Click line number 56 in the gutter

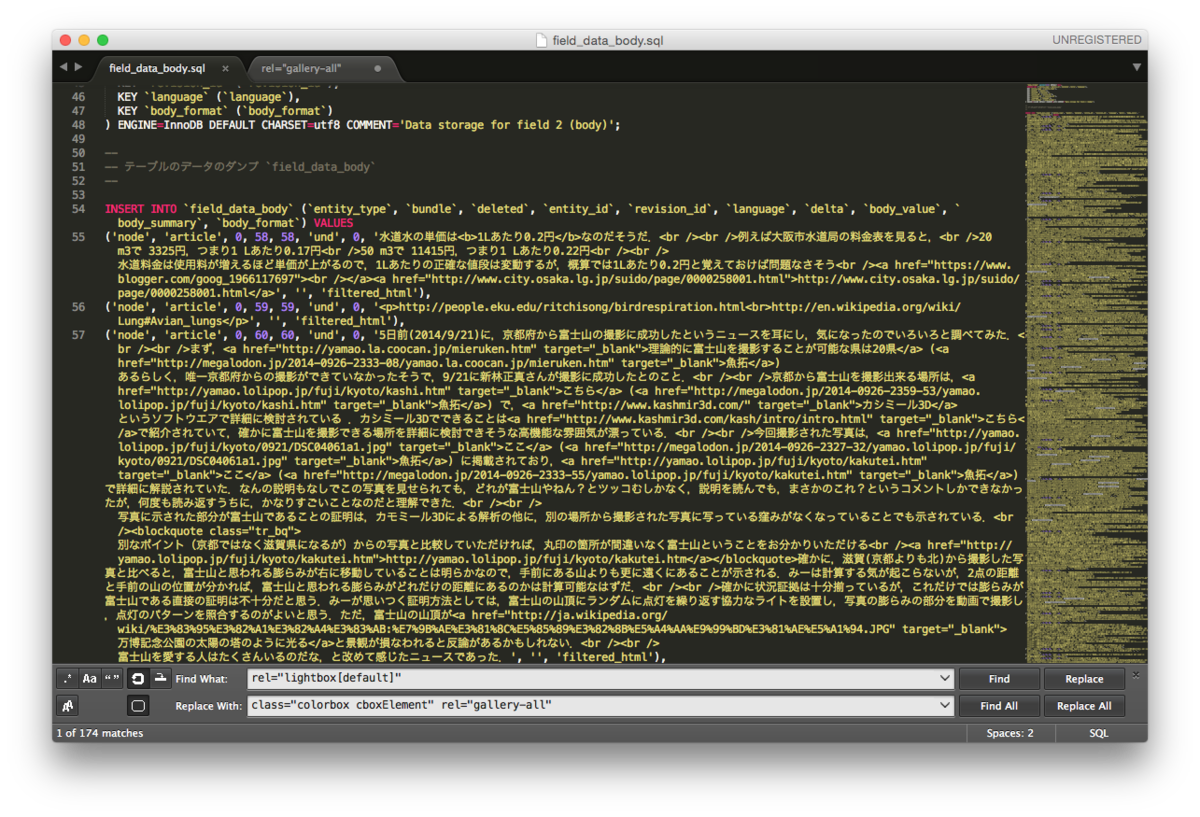78,307
